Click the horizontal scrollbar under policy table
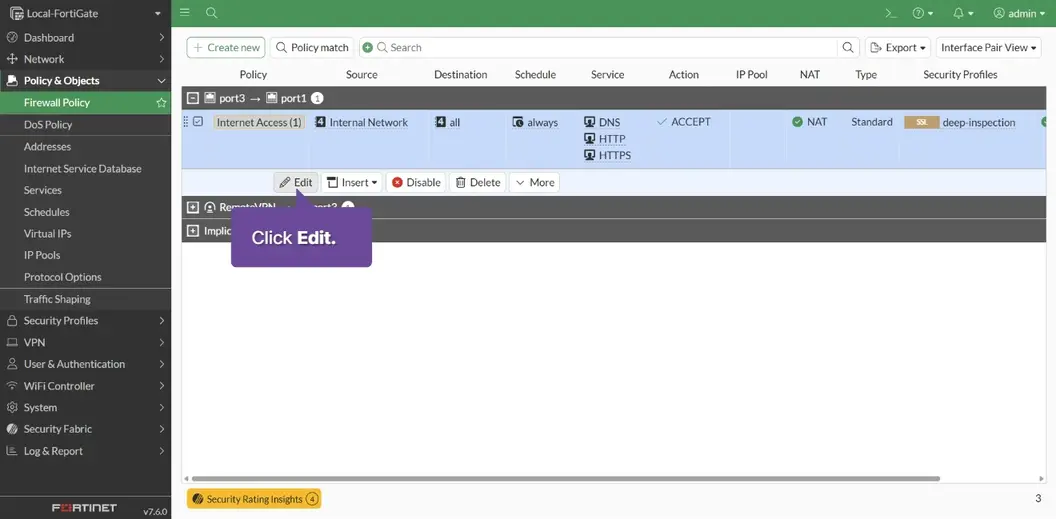 pyautogui.click(x=566, y=479)
